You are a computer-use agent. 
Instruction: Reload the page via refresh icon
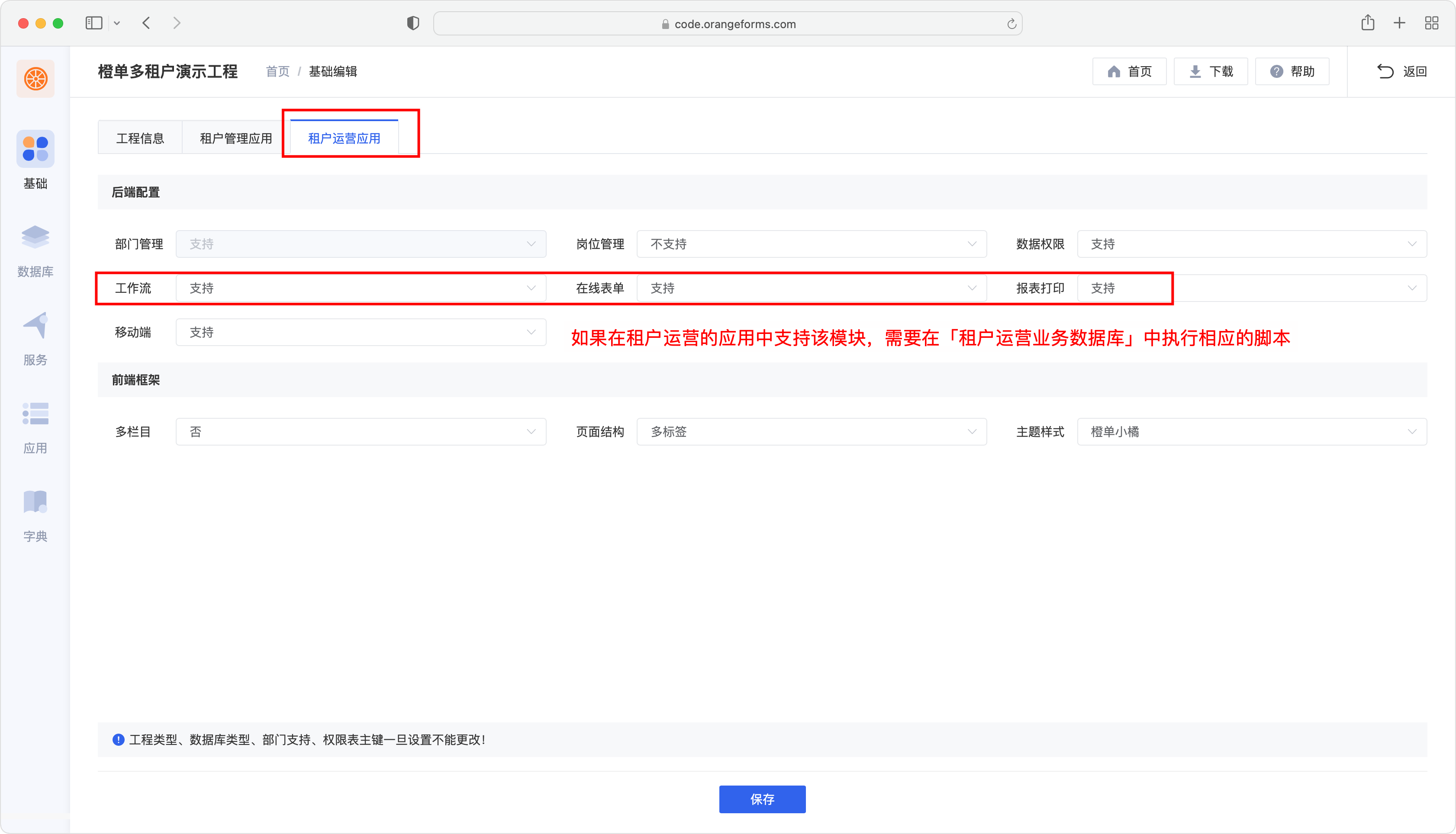[x=1011, y=23]
